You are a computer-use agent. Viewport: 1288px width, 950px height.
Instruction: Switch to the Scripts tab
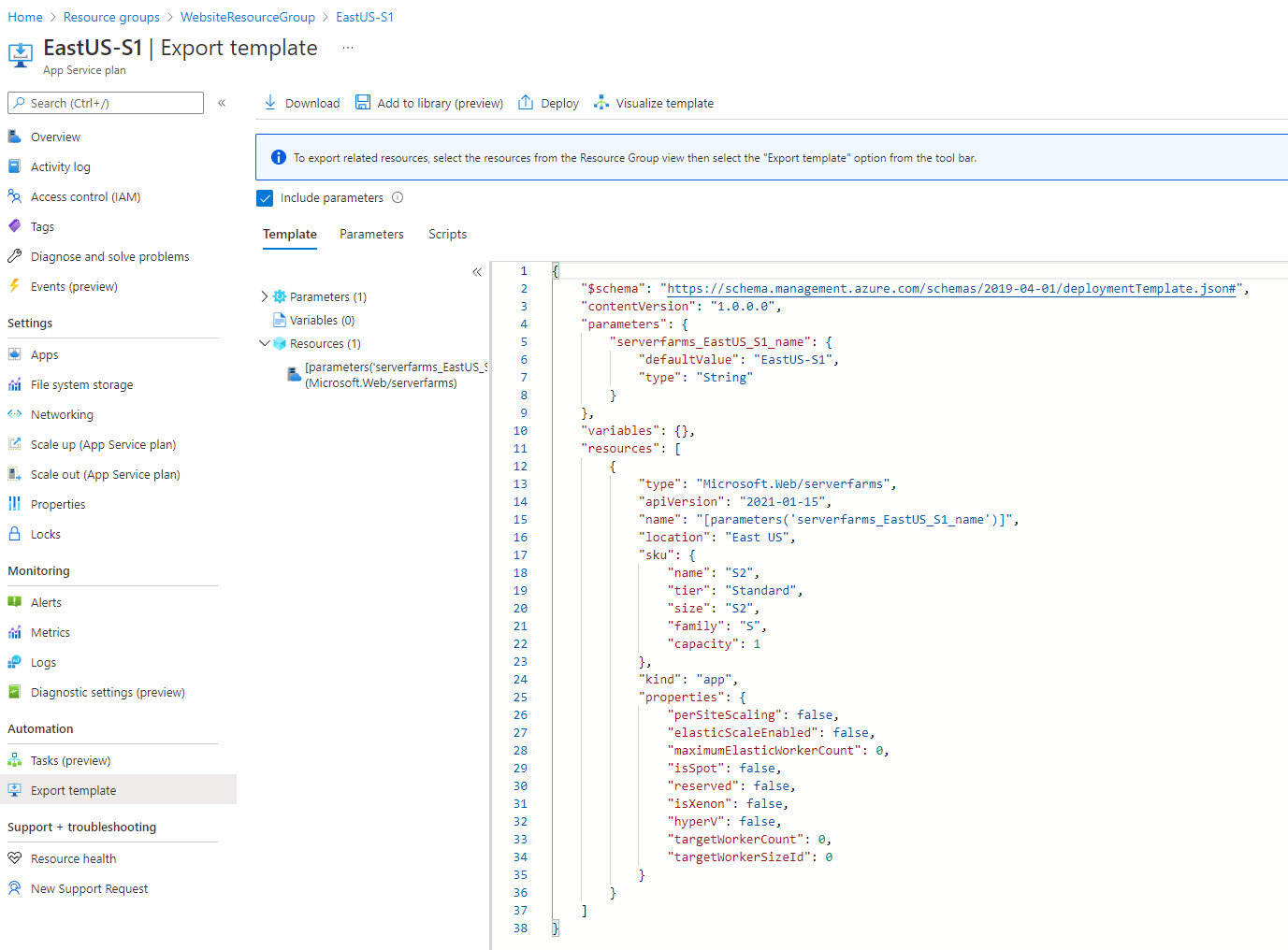pos(447,234)
